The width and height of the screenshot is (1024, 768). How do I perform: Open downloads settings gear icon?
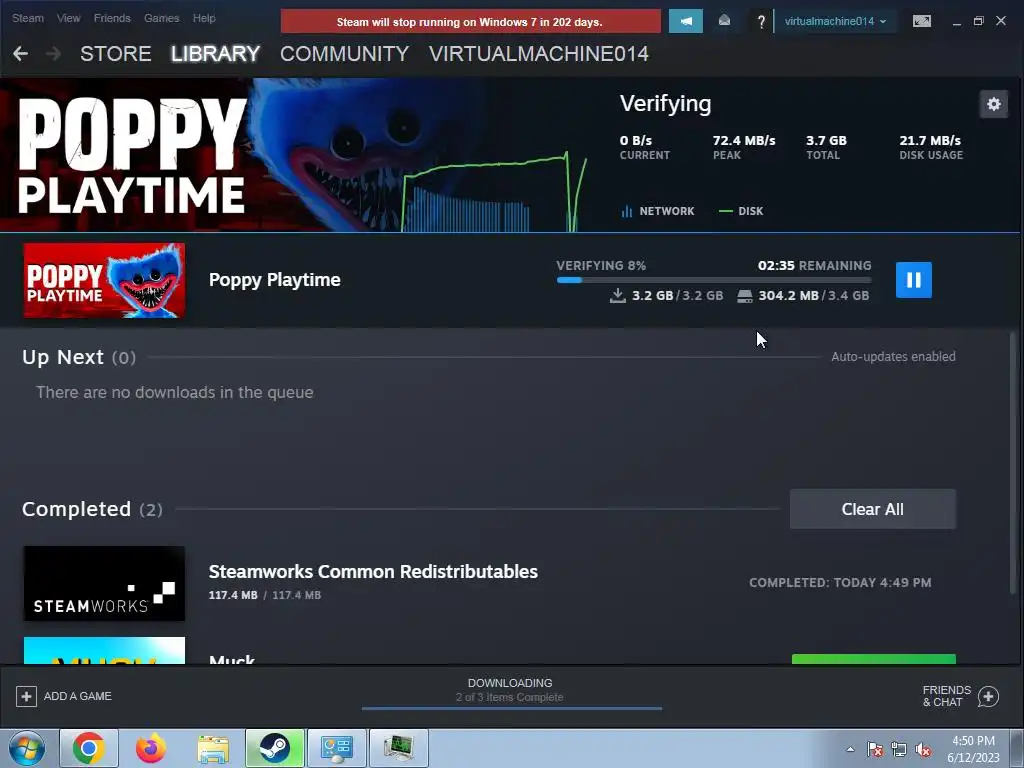pos(993,104)
